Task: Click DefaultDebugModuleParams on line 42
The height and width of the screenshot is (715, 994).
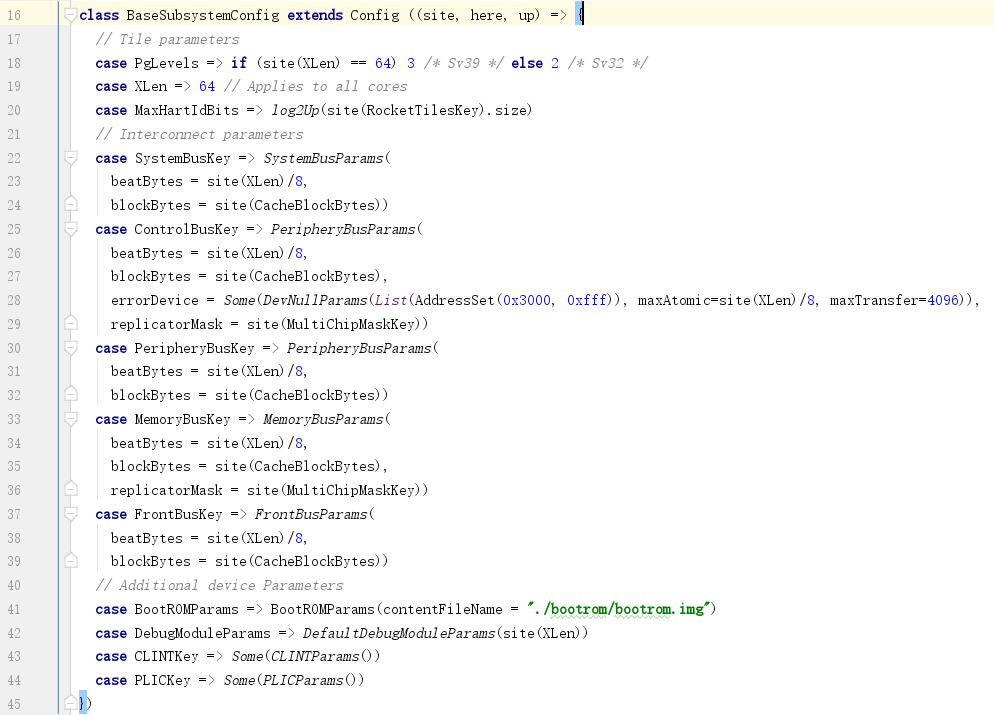Action: click(399, 633)
